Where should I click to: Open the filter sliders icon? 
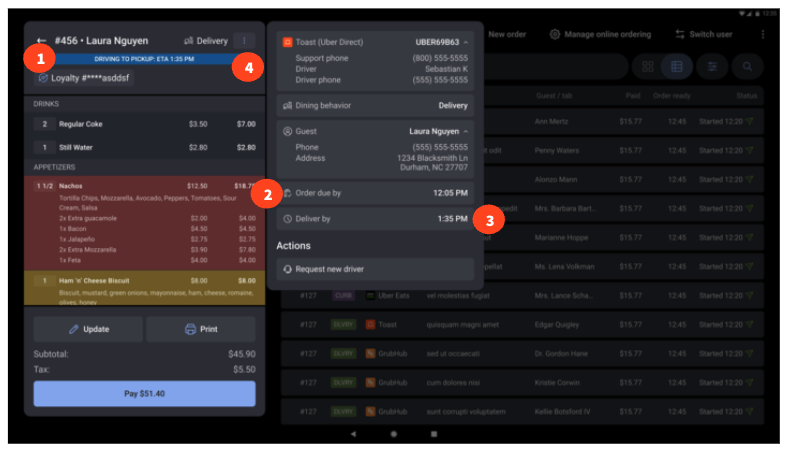pyautogui.click(x=712, y=67)
